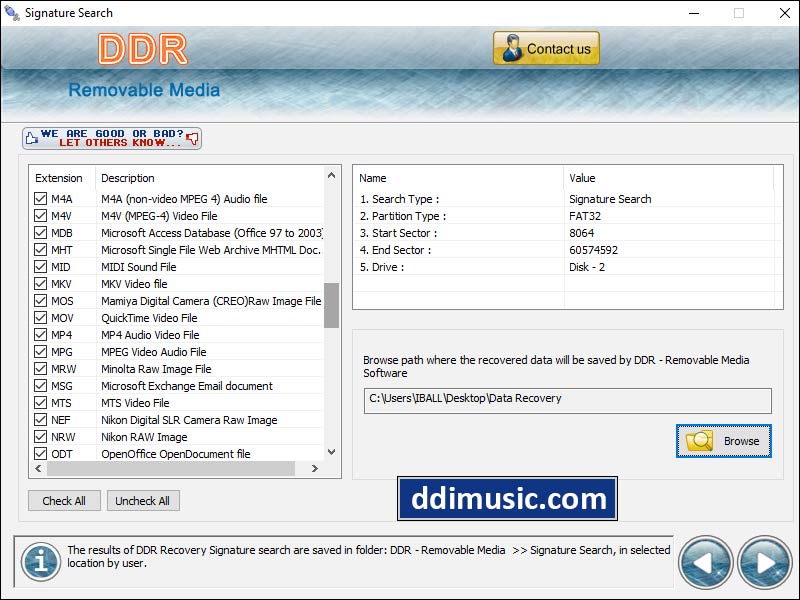Click the forward navigation arrow
800x600 pixels.
[762, 562]
